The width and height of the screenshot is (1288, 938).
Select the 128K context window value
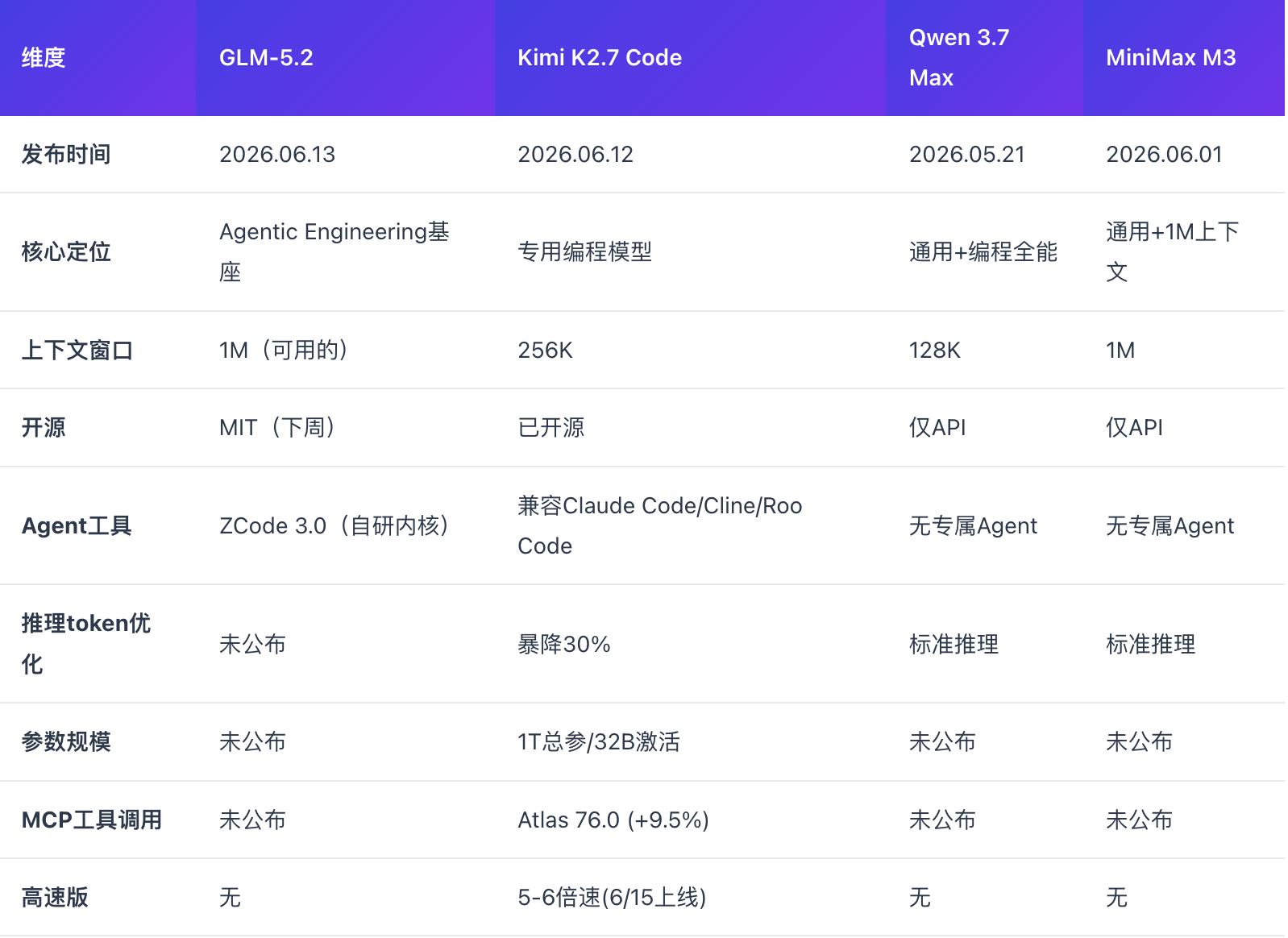click(935, 351)
